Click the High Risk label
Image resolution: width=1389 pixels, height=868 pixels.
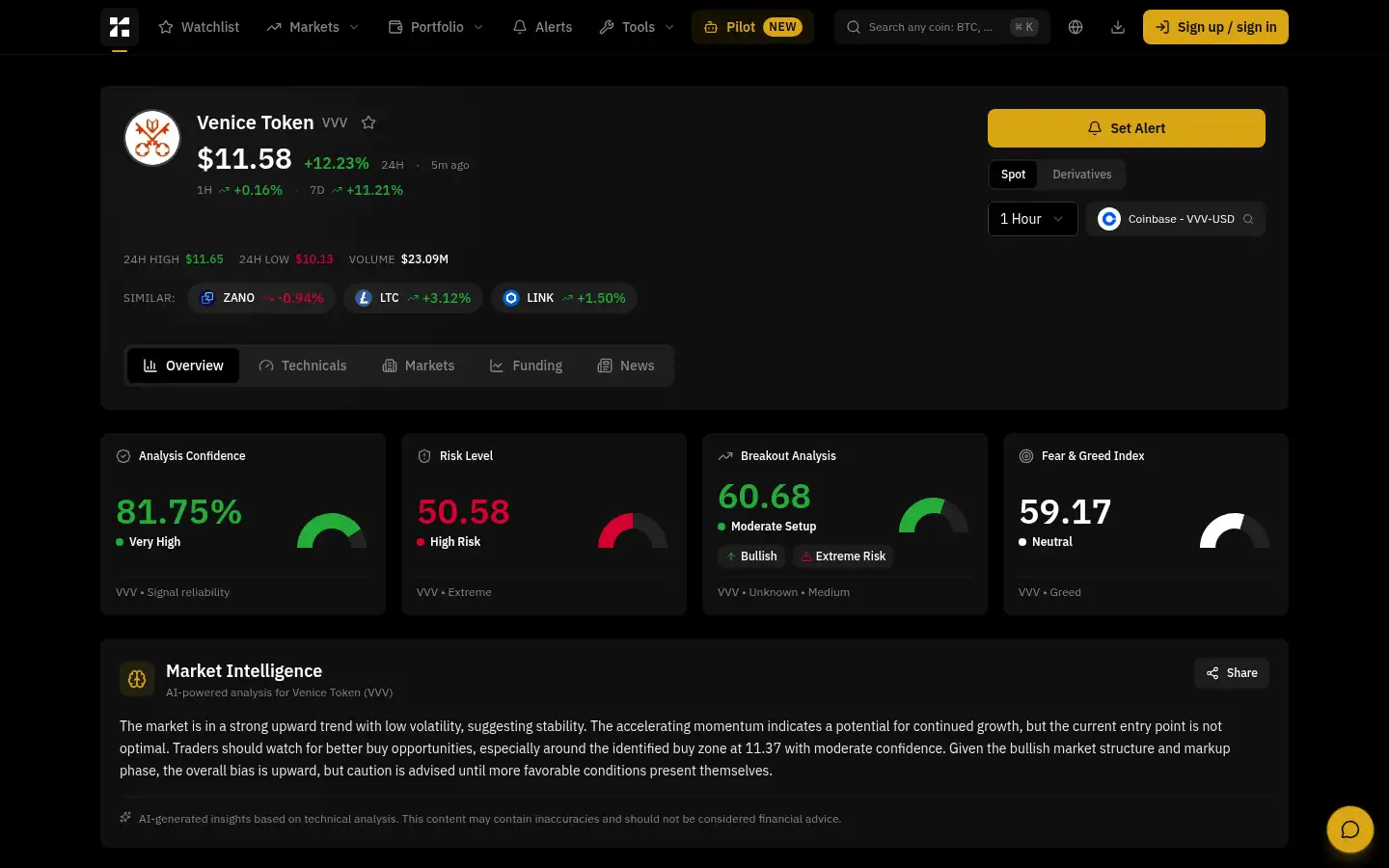pyautogui.click(x=455, y=542)
